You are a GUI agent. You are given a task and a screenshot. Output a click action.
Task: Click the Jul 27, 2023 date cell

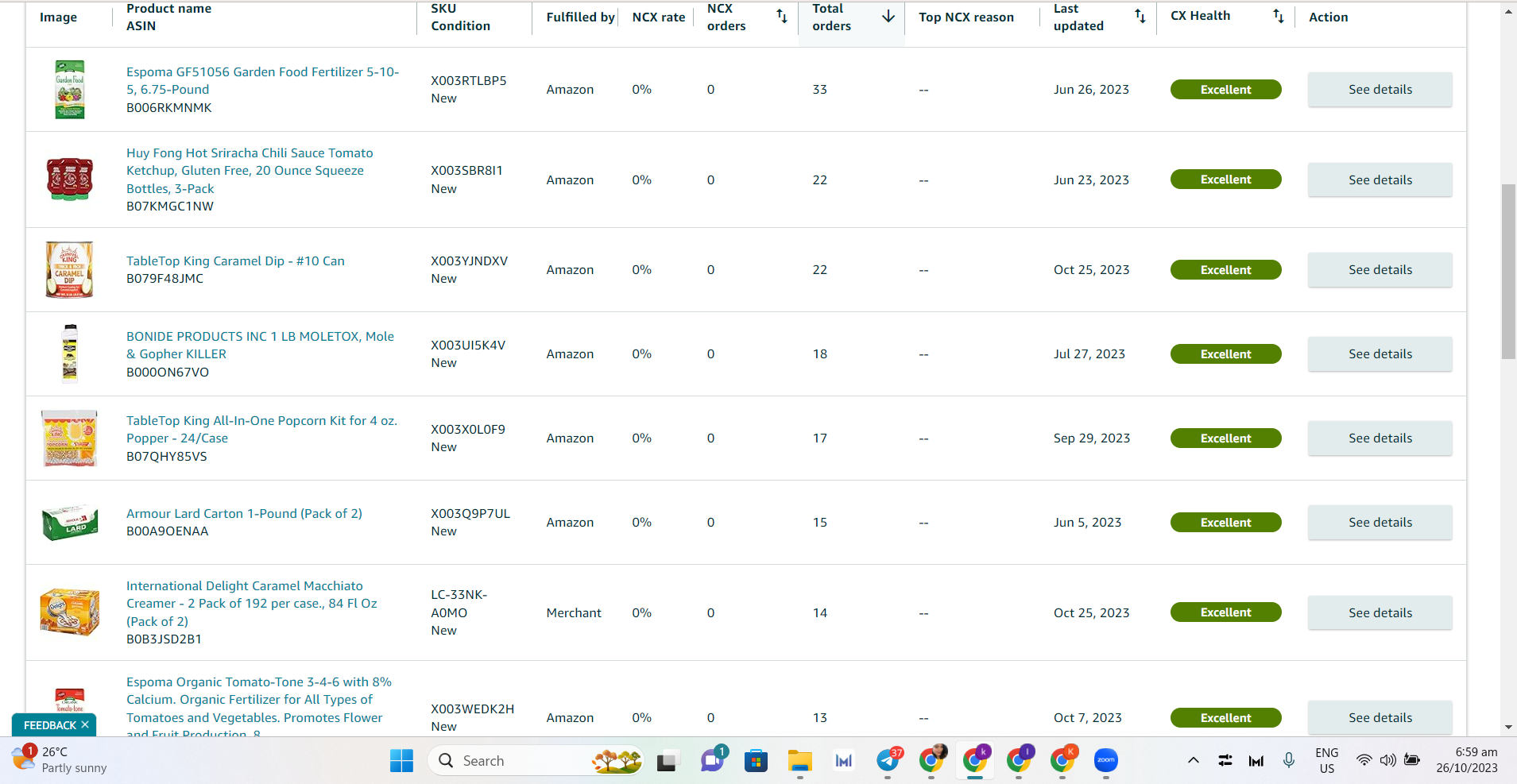[1089, 354]
